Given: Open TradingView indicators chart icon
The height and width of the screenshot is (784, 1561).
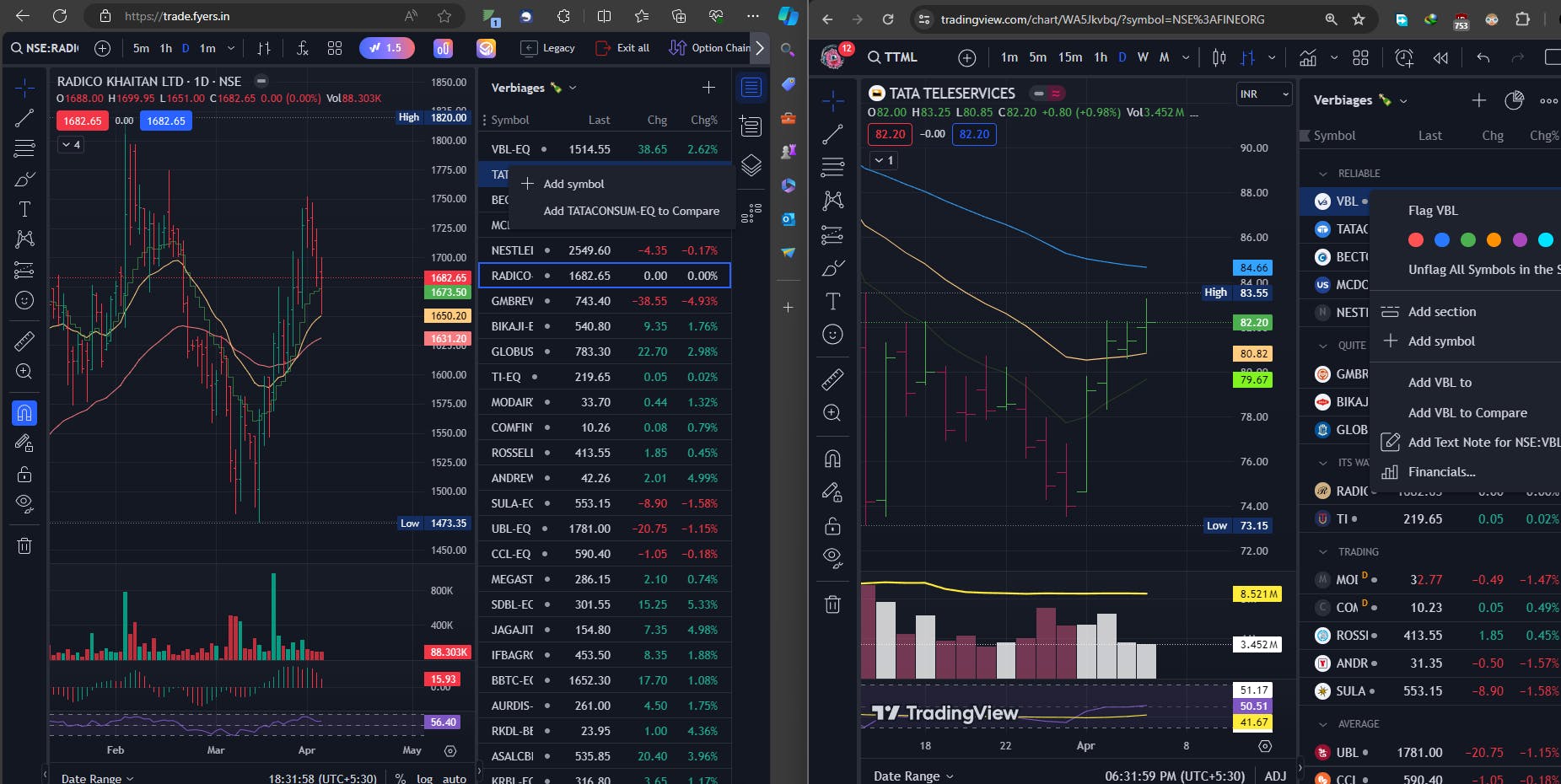Looking at the screenshot, I should pos(1308,57).
